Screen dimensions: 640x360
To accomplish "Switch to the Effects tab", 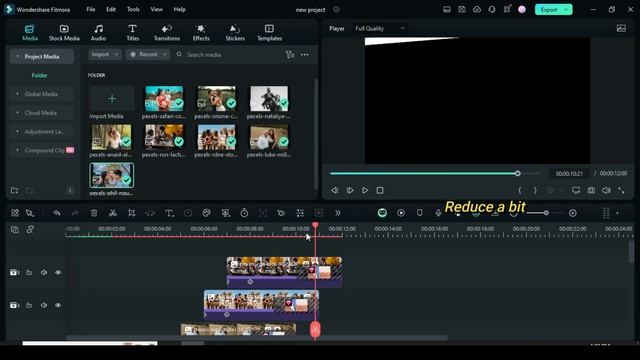I will click(x=201, y=33).
